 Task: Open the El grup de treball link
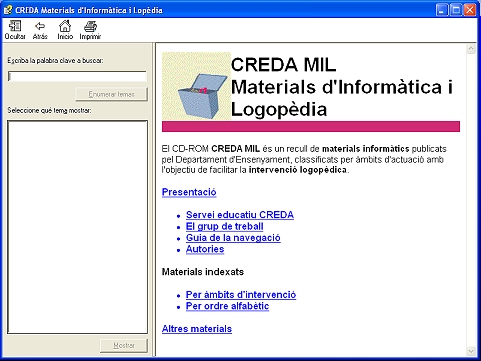(x=225, y=227)
